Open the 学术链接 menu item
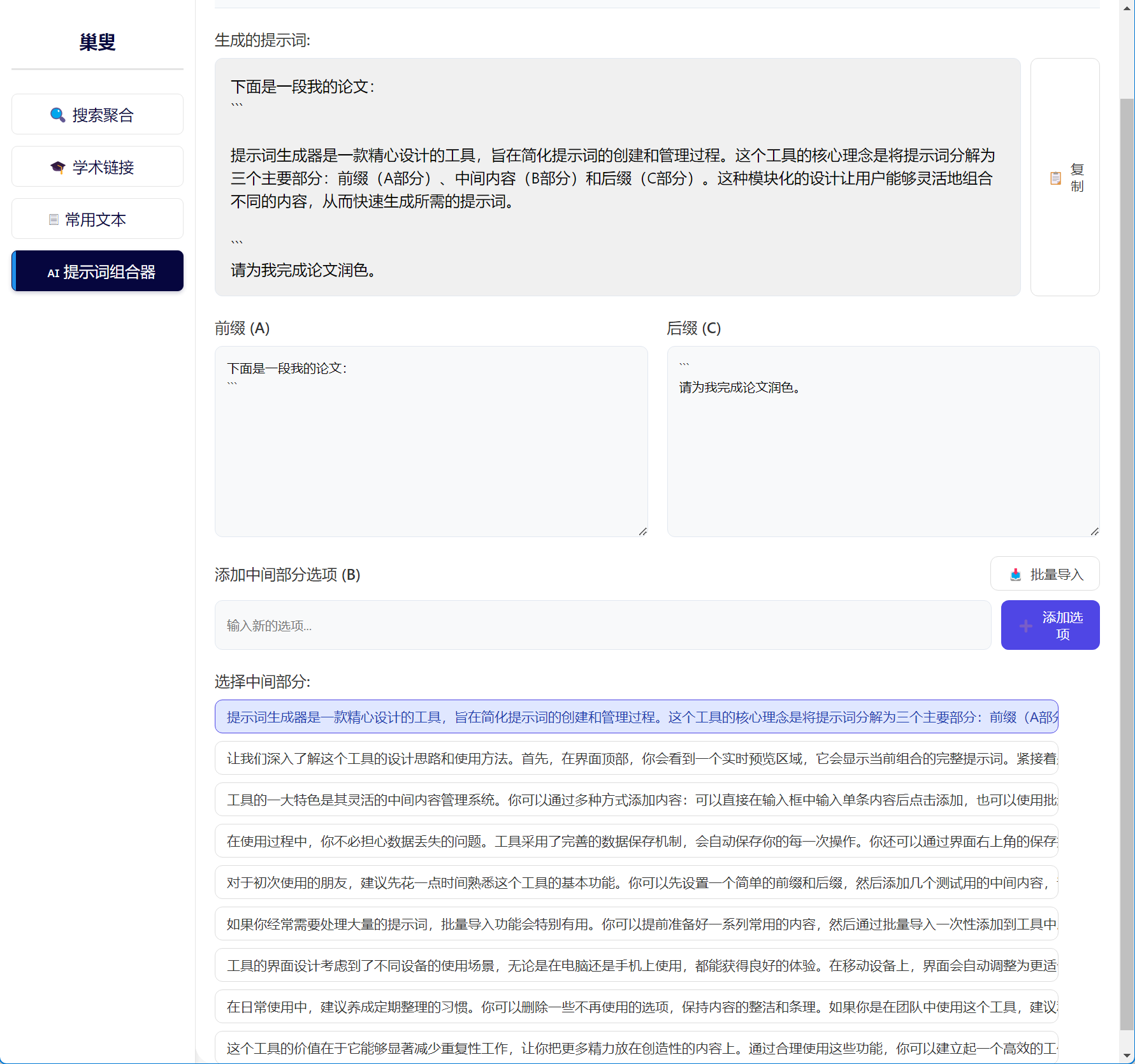This screenshot has width=1135, height=1064. point(98,167)
